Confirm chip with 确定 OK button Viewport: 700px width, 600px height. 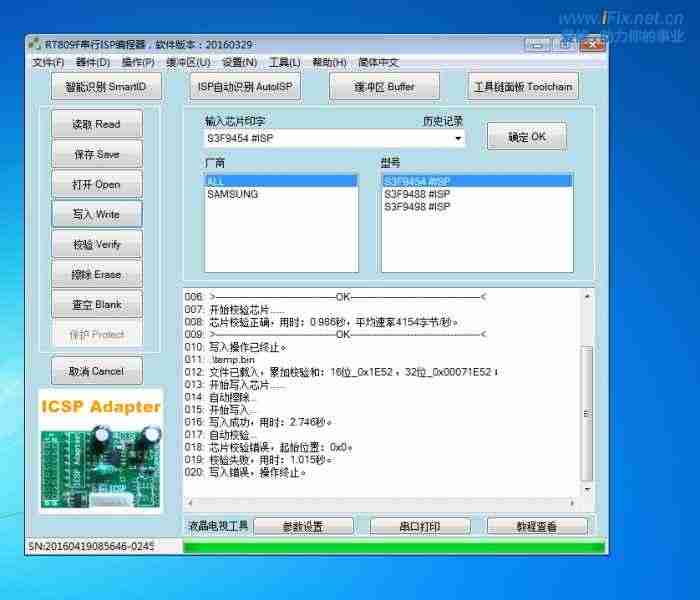[526, 137]
